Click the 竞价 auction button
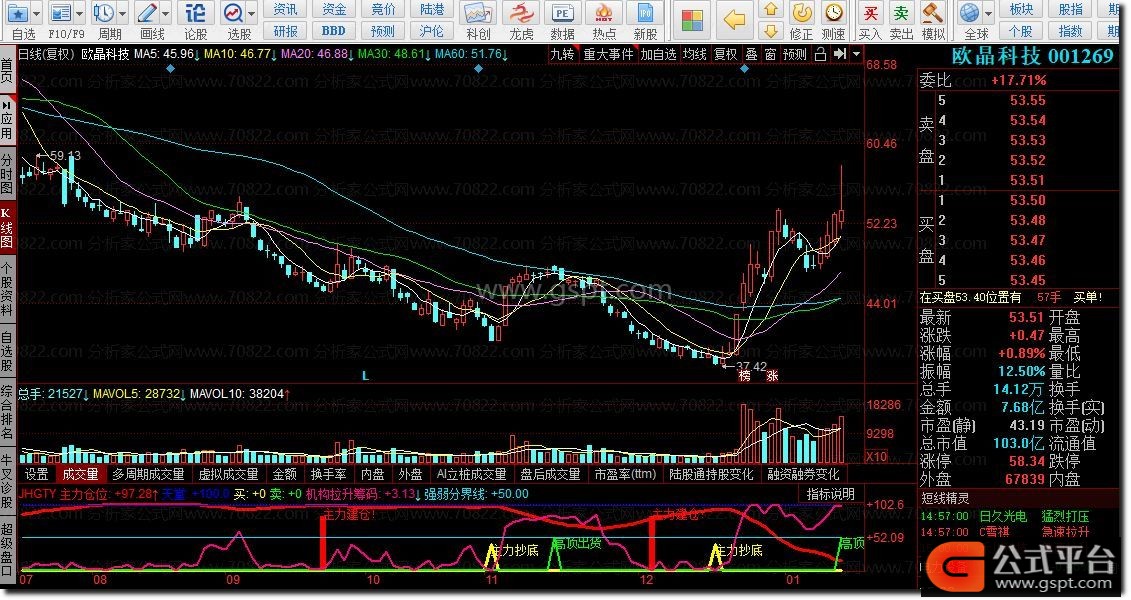Viewport: 1131px width, 600px height. [x=383, y=9]
